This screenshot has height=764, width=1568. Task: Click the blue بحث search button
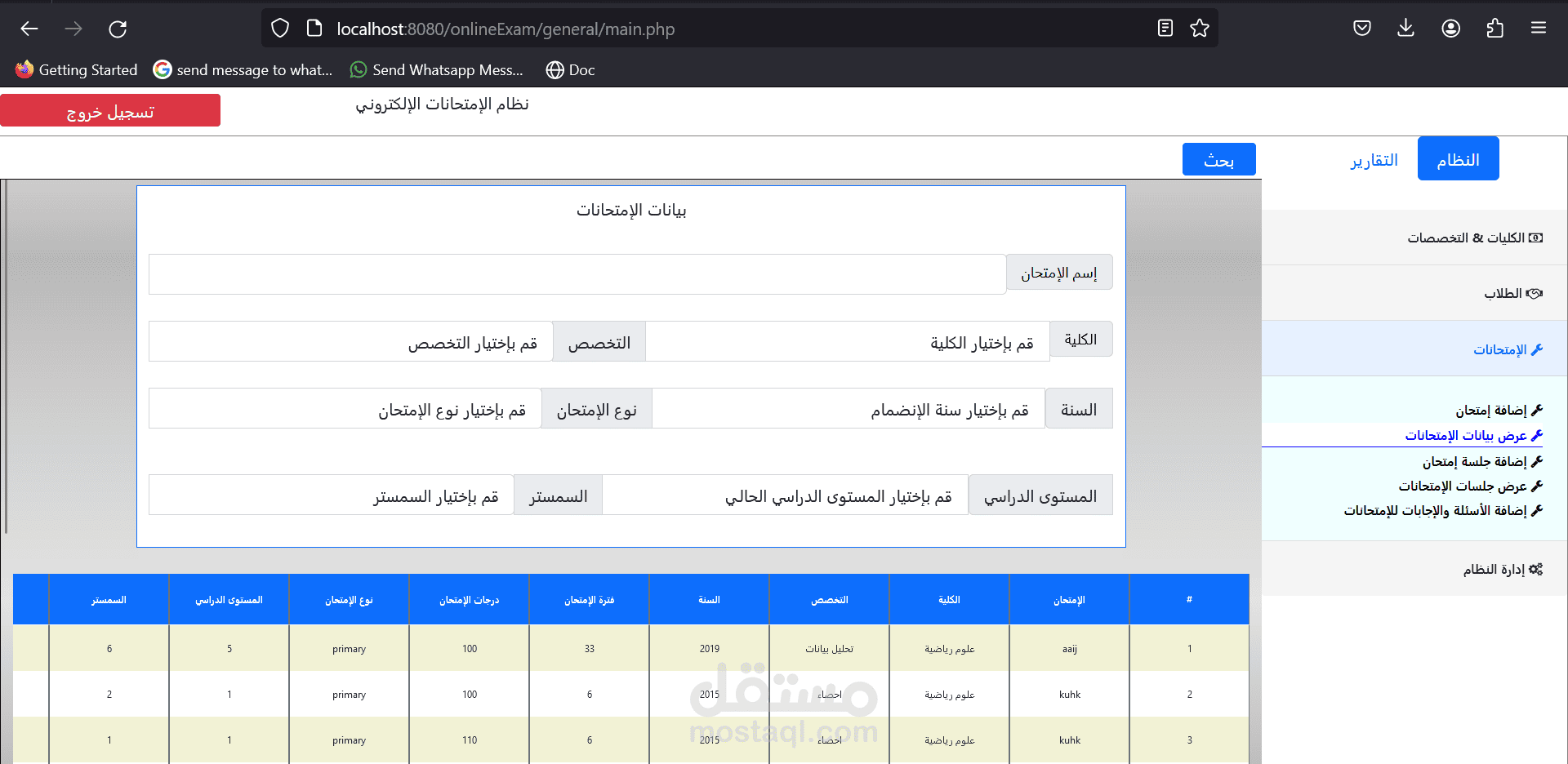1218,160
